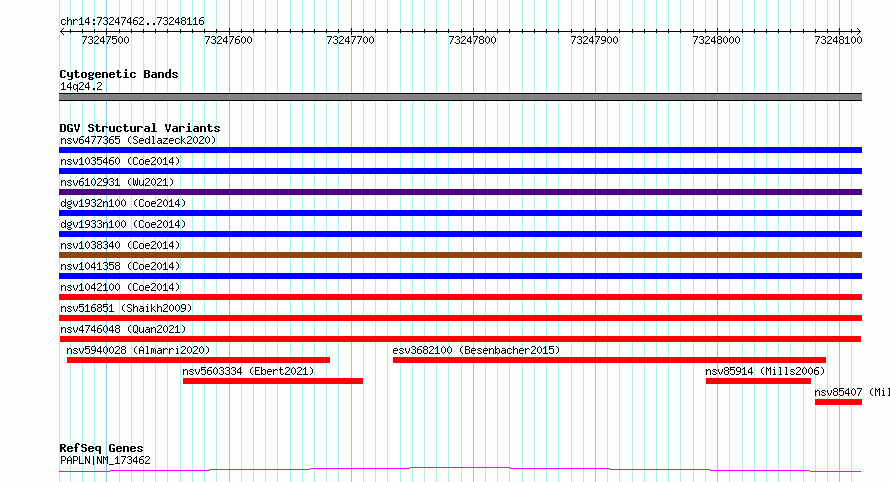Select the brown nsv1038340 variant bar
Image resolution: width=890 pixels, height=482 pixels.
(x=460, y=255)
